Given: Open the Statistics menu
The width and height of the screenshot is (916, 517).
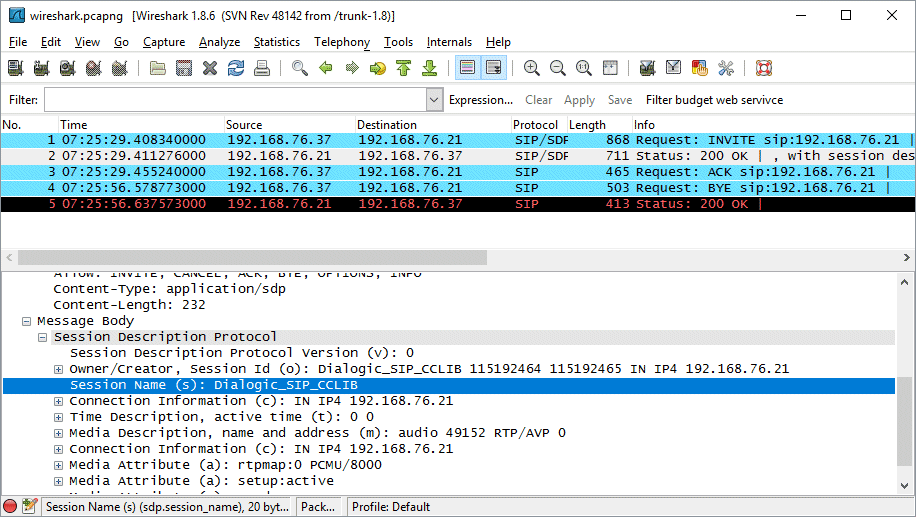Looking at the screenshot, I should (x=276, y=42).
